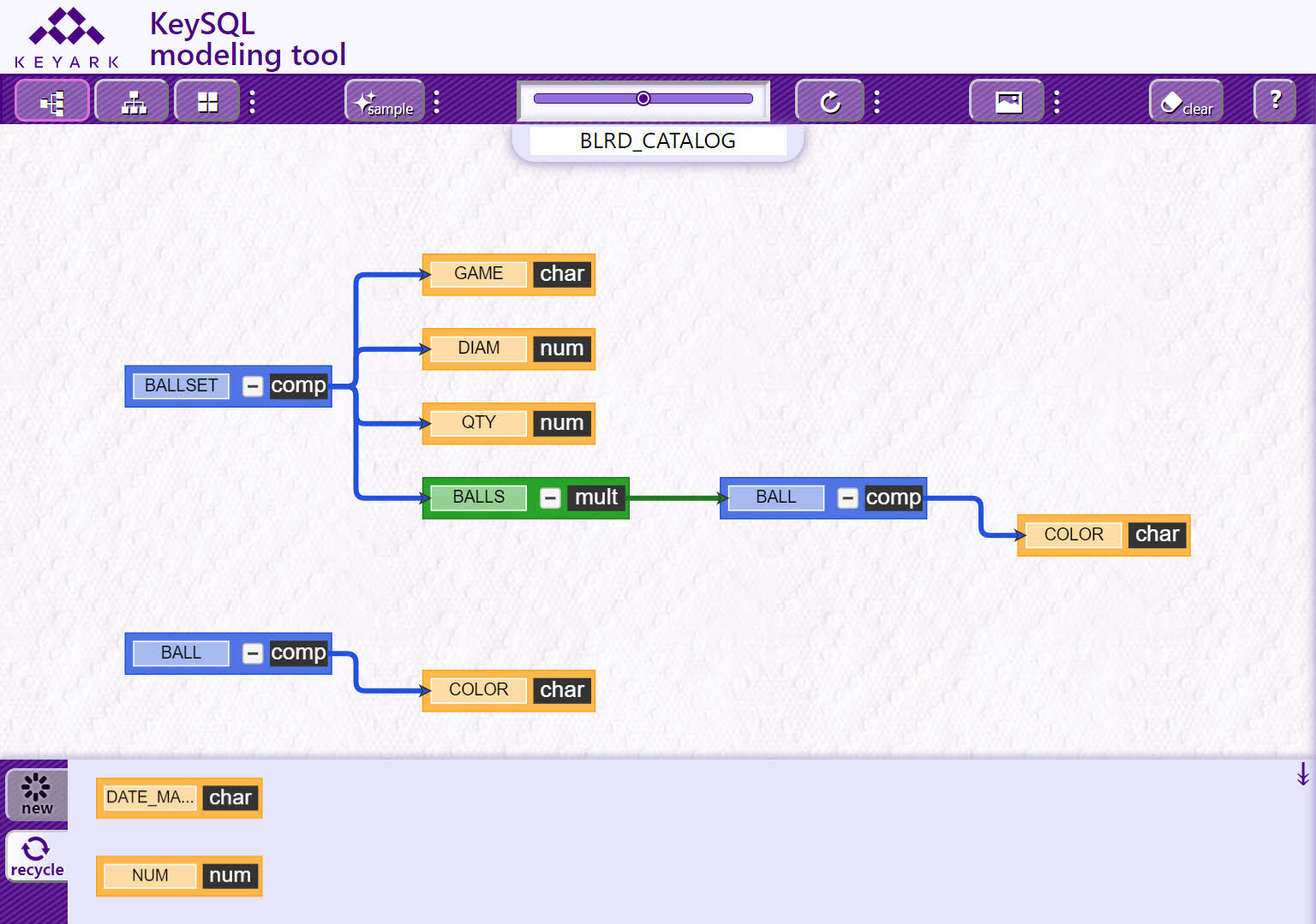Select the horizontal tree layout icon
1316x924 pixels.
(x=52, y=102)
